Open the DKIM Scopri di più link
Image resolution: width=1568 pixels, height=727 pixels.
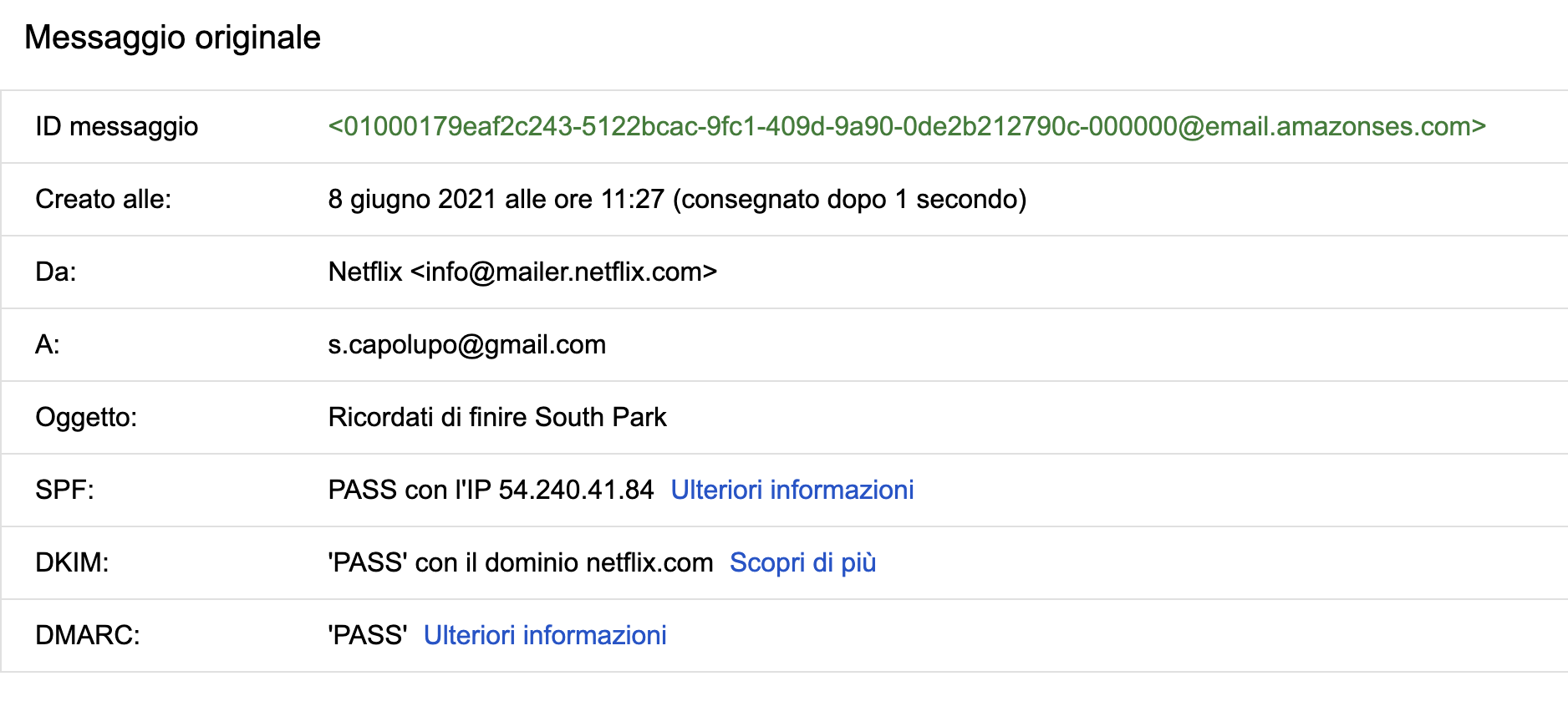tap(802, 562)
